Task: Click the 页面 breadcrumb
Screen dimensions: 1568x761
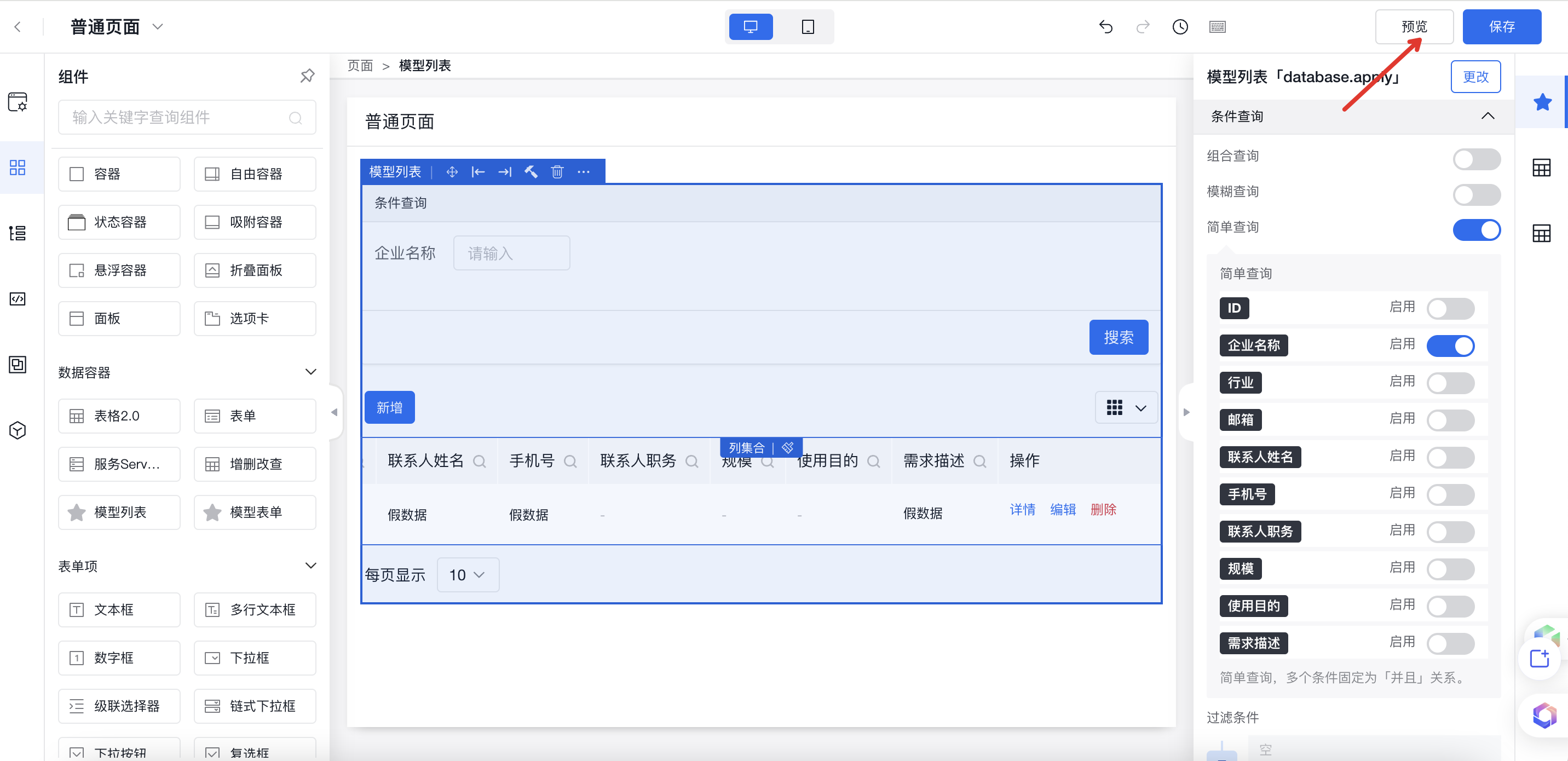Action: pyautogui.click(x=360, y=66)
